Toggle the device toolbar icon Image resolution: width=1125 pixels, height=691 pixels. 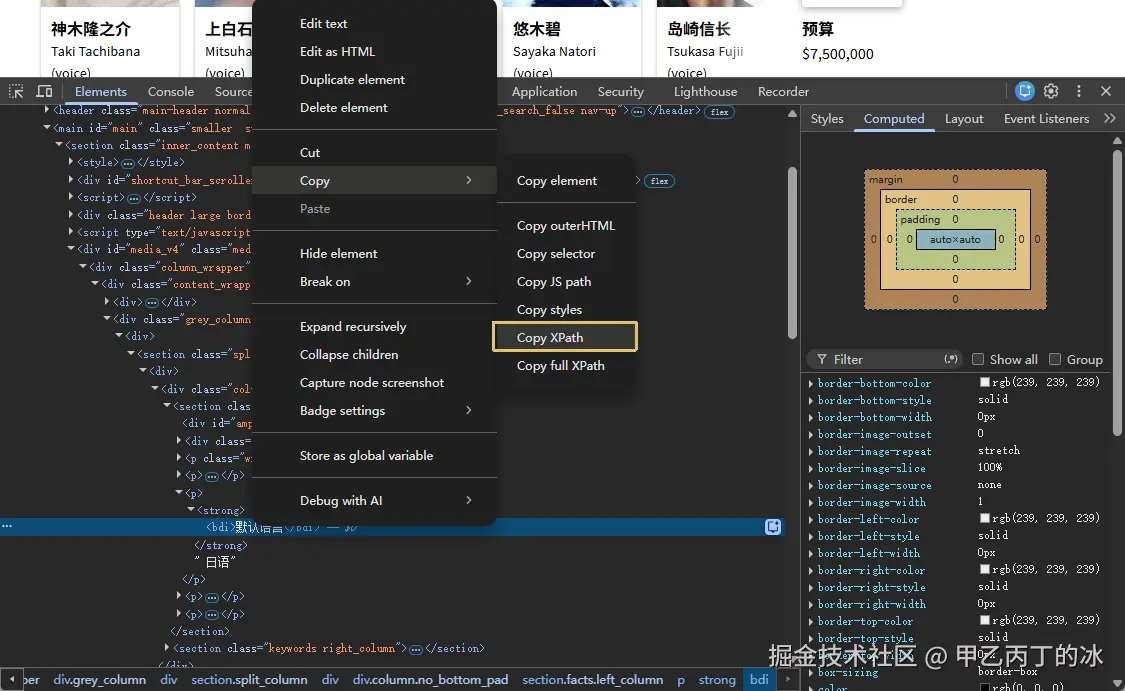pos(44,91)
